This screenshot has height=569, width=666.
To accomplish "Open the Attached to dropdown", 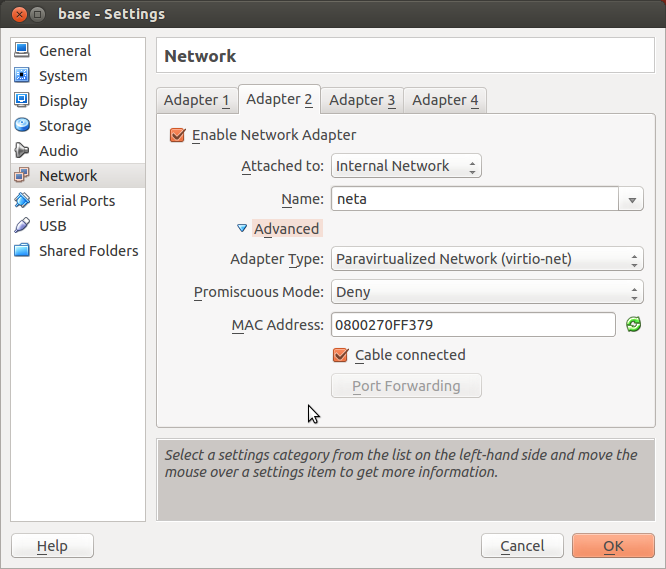I will (406, 166).
